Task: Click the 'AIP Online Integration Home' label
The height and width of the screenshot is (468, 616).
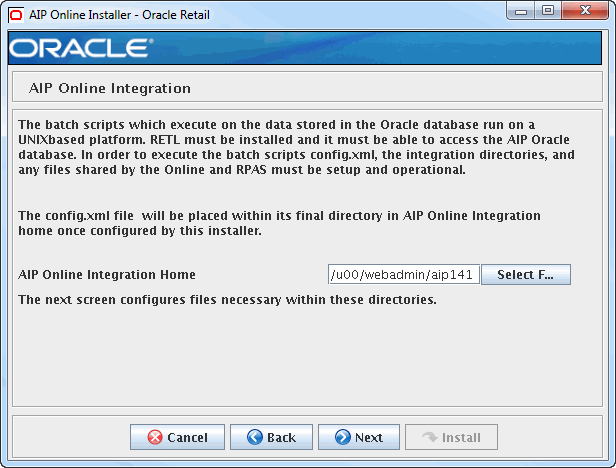Action: [x=107, y=274]
